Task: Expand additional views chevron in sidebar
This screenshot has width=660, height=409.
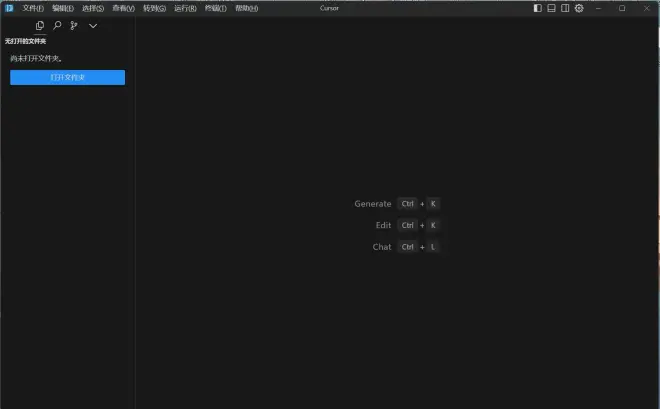Action: click(x=93, y=26)
